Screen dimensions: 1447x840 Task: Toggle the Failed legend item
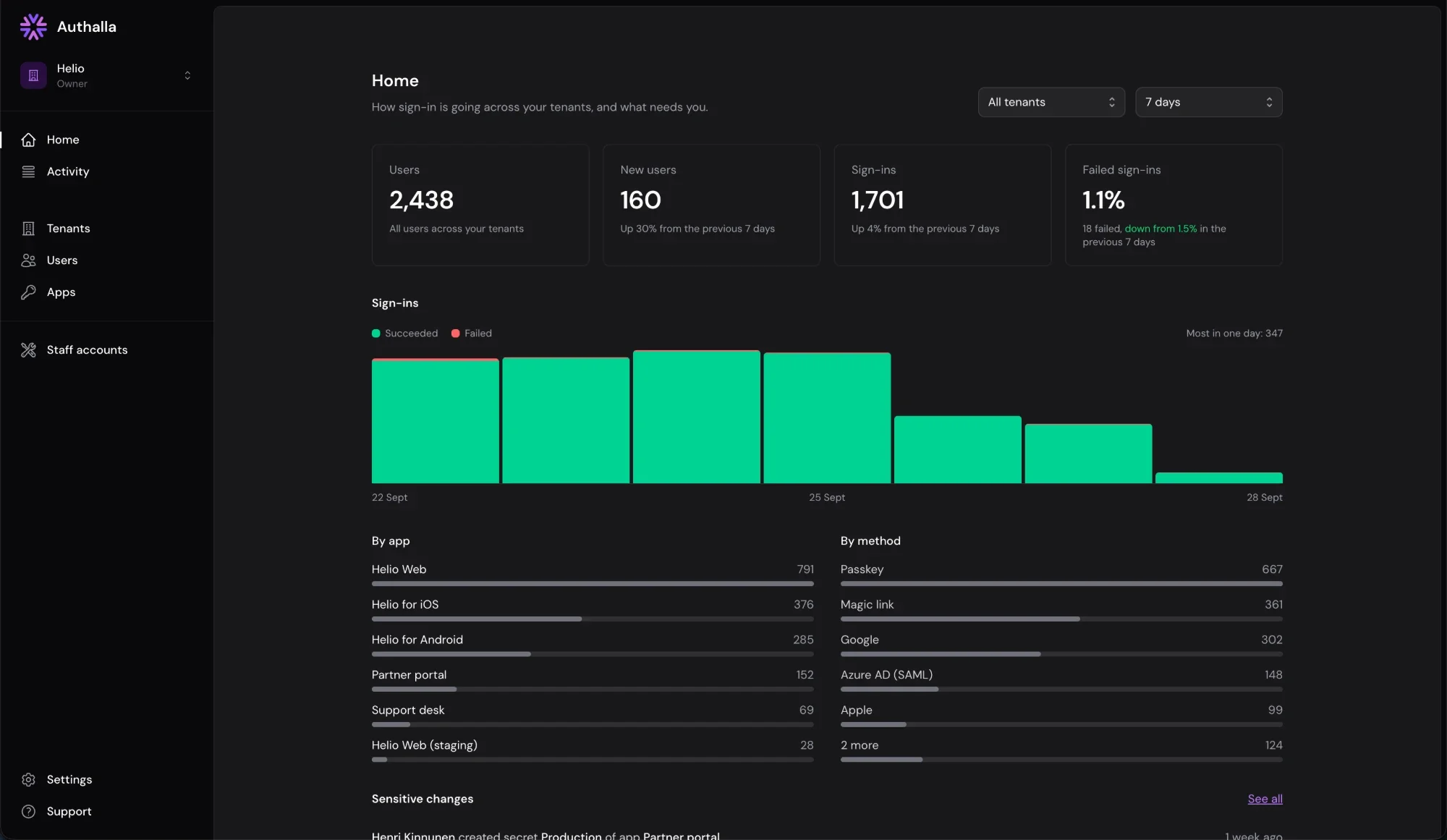[472, 334]
